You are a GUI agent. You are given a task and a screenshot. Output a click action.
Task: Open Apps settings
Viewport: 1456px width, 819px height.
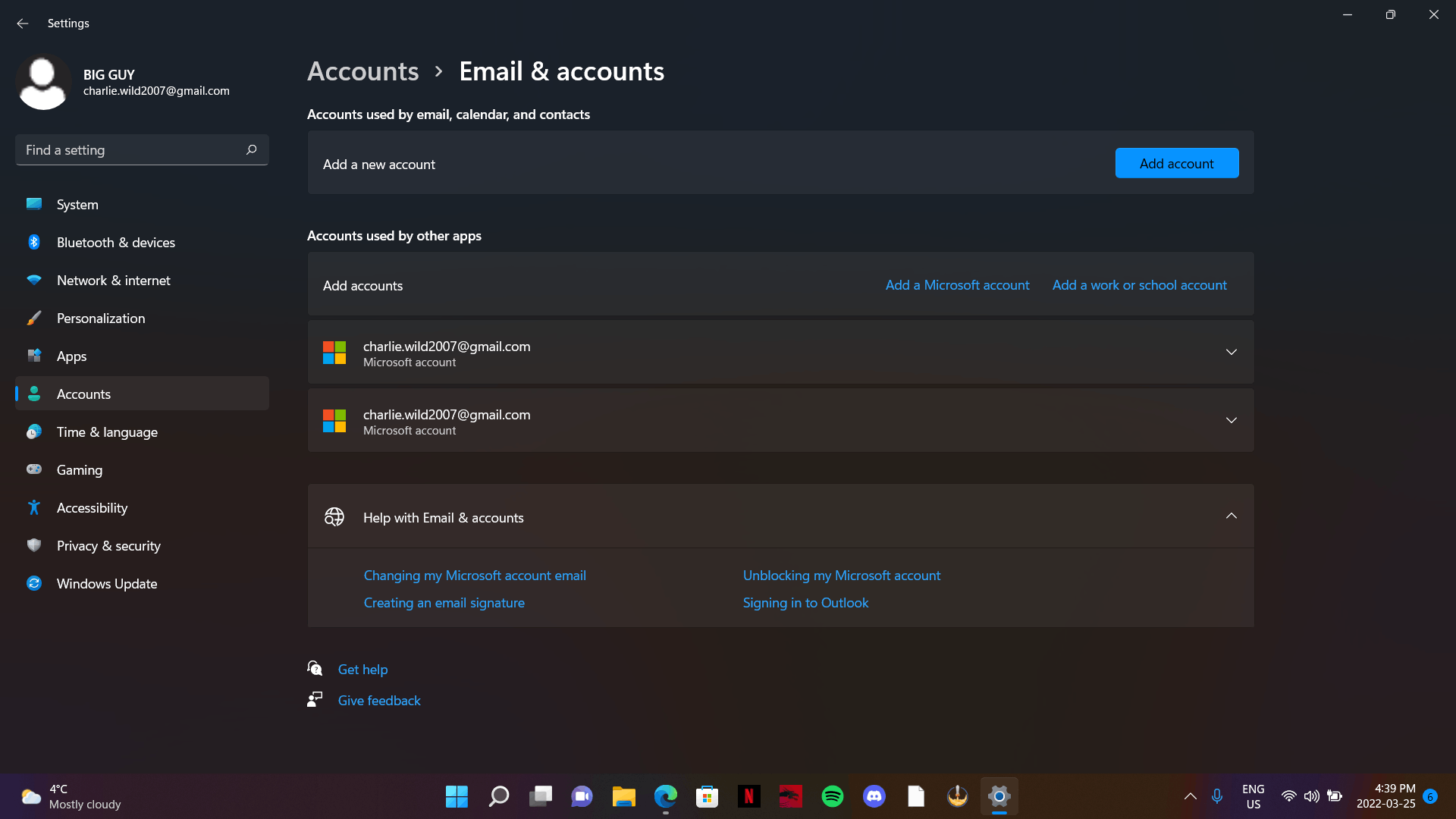tap(142, 356)
